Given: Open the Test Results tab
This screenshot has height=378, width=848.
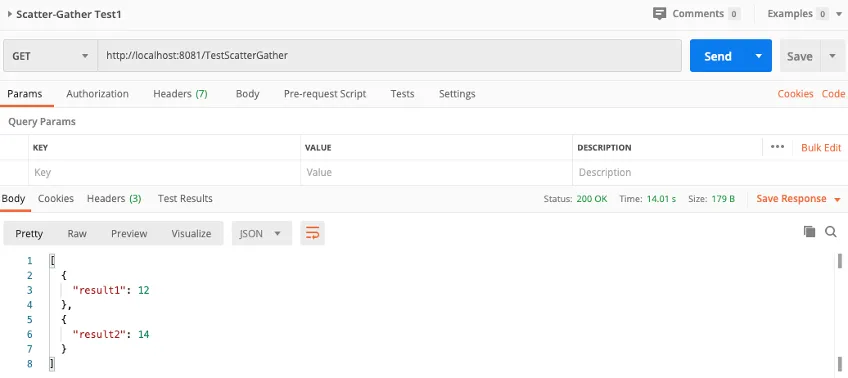Looking at the screenshot, I should coord(185,198).
